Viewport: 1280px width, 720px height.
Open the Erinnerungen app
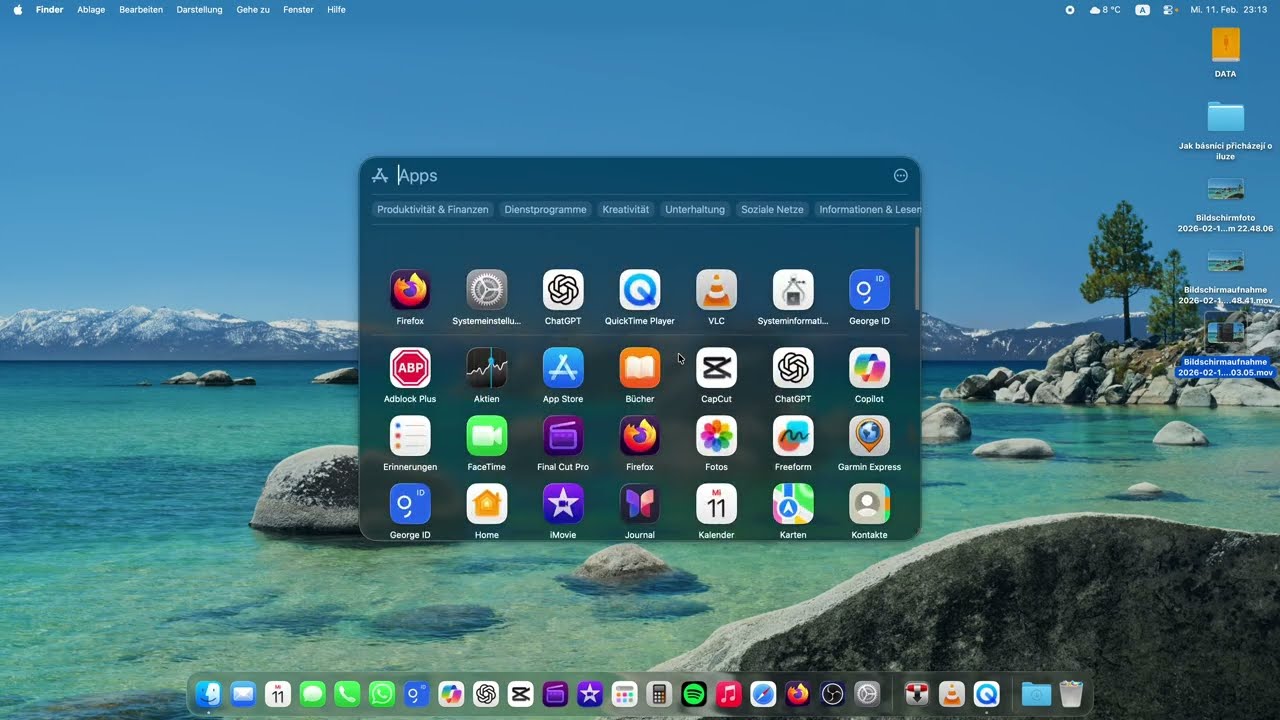pyautogui.click(x=410, y=436)
